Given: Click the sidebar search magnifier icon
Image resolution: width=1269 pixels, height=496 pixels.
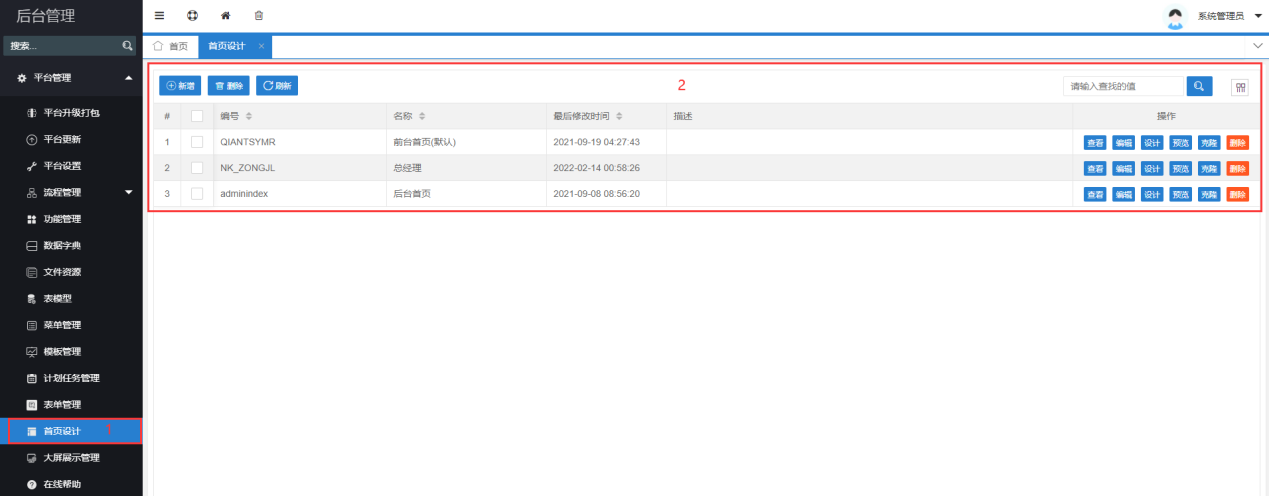Looking at the screenshot, I should 127,46.
